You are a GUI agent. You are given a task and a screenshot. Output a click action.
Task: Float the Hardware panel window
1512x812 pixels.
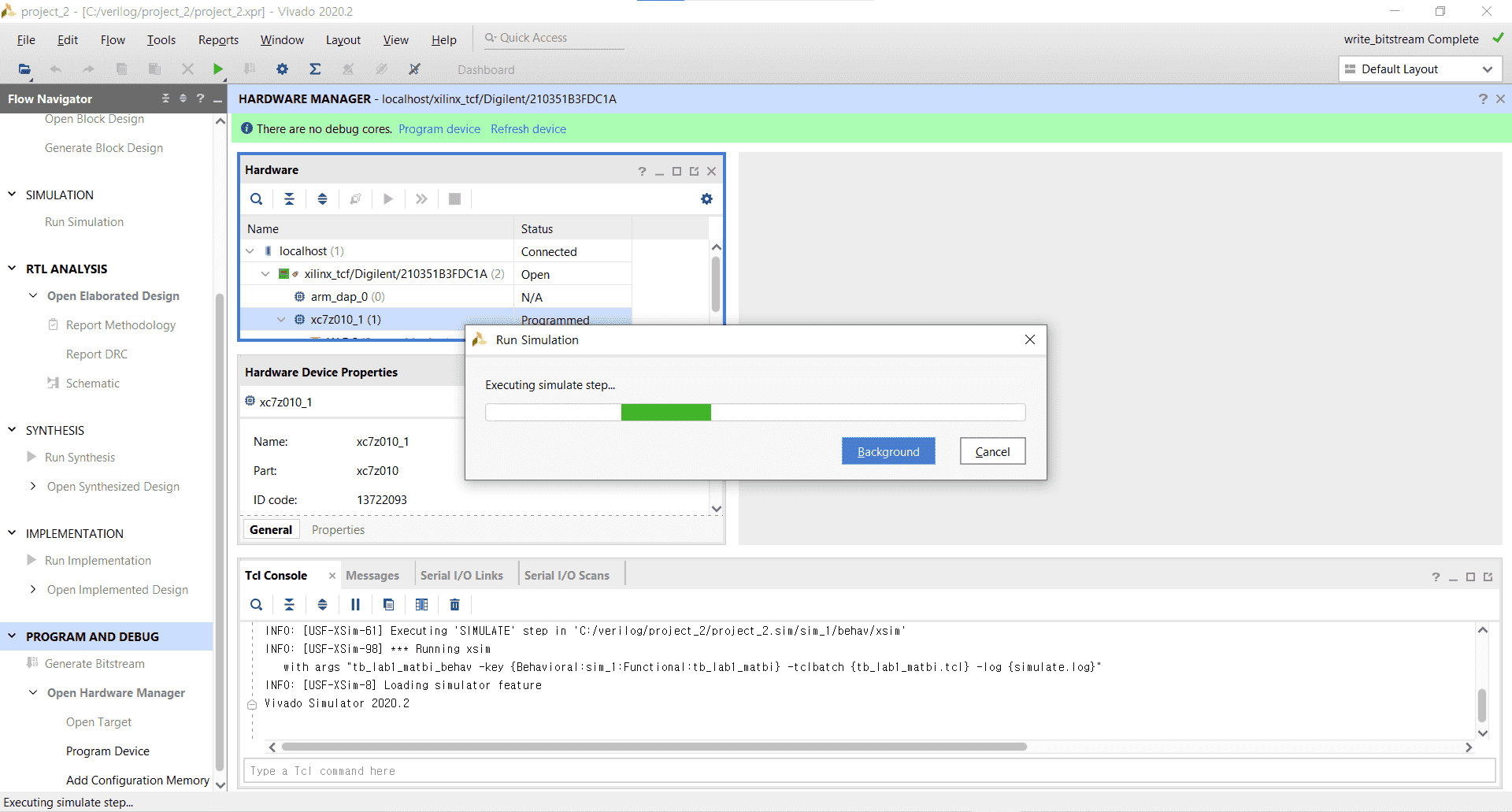coord(694,171)
